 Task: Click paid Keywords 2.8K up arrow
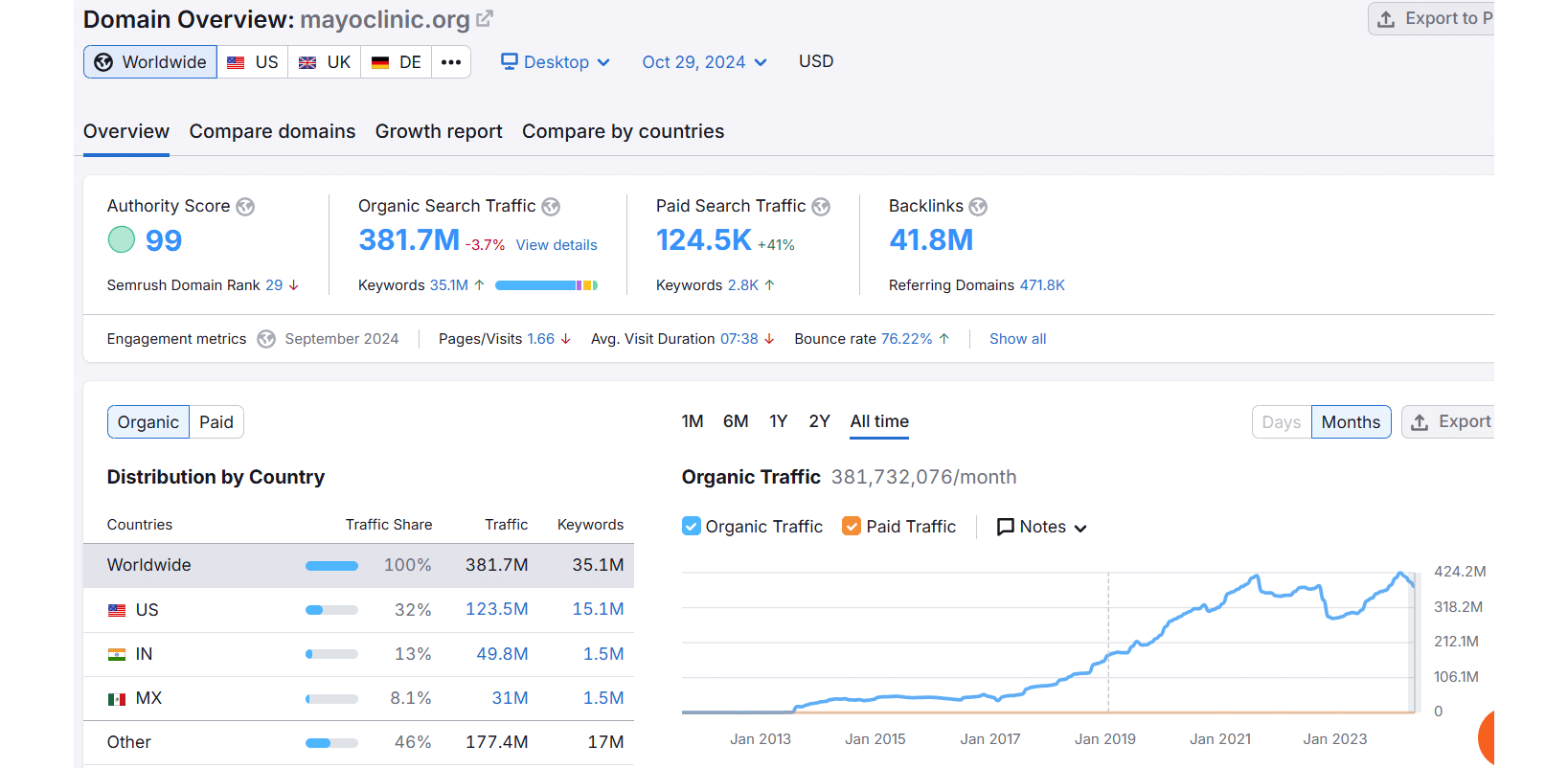click(769, 285)
